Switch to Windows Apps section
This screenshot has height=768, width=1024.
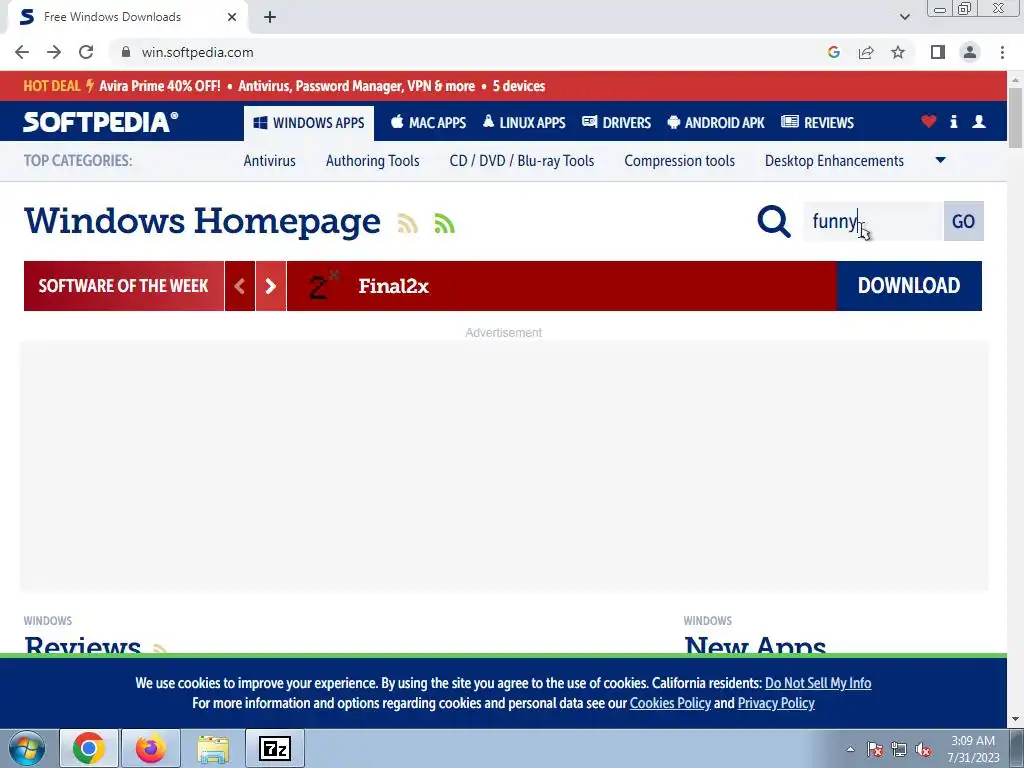(309, 123)
